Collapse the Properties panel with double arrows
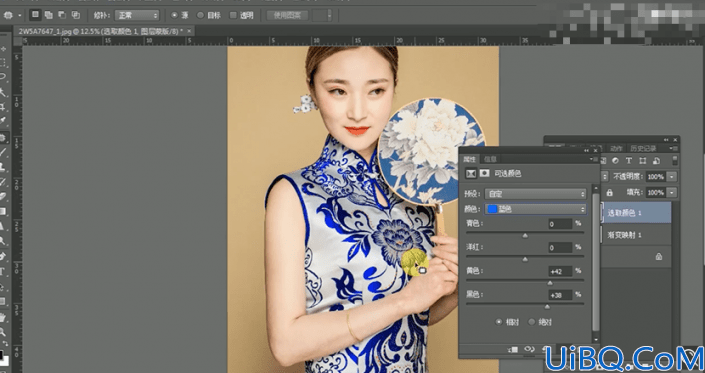 coord(587,151)
